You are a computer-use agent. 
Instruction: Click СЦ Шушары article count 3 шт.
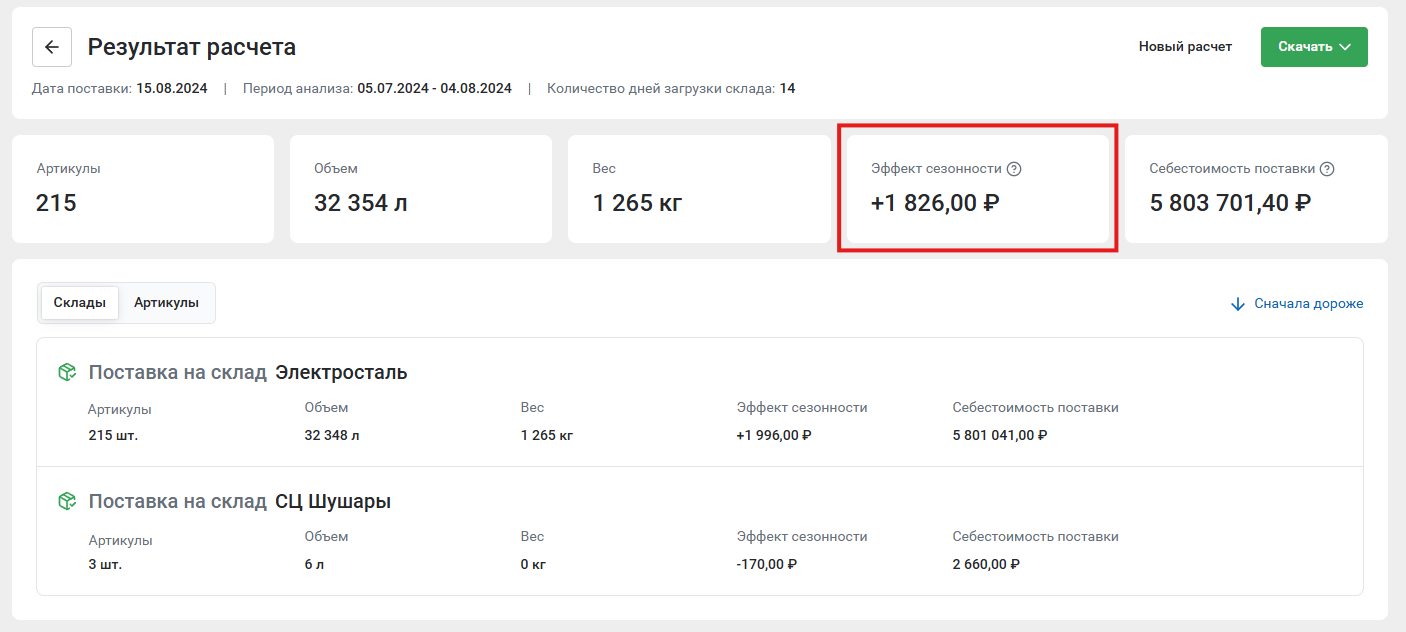point(105,564)
